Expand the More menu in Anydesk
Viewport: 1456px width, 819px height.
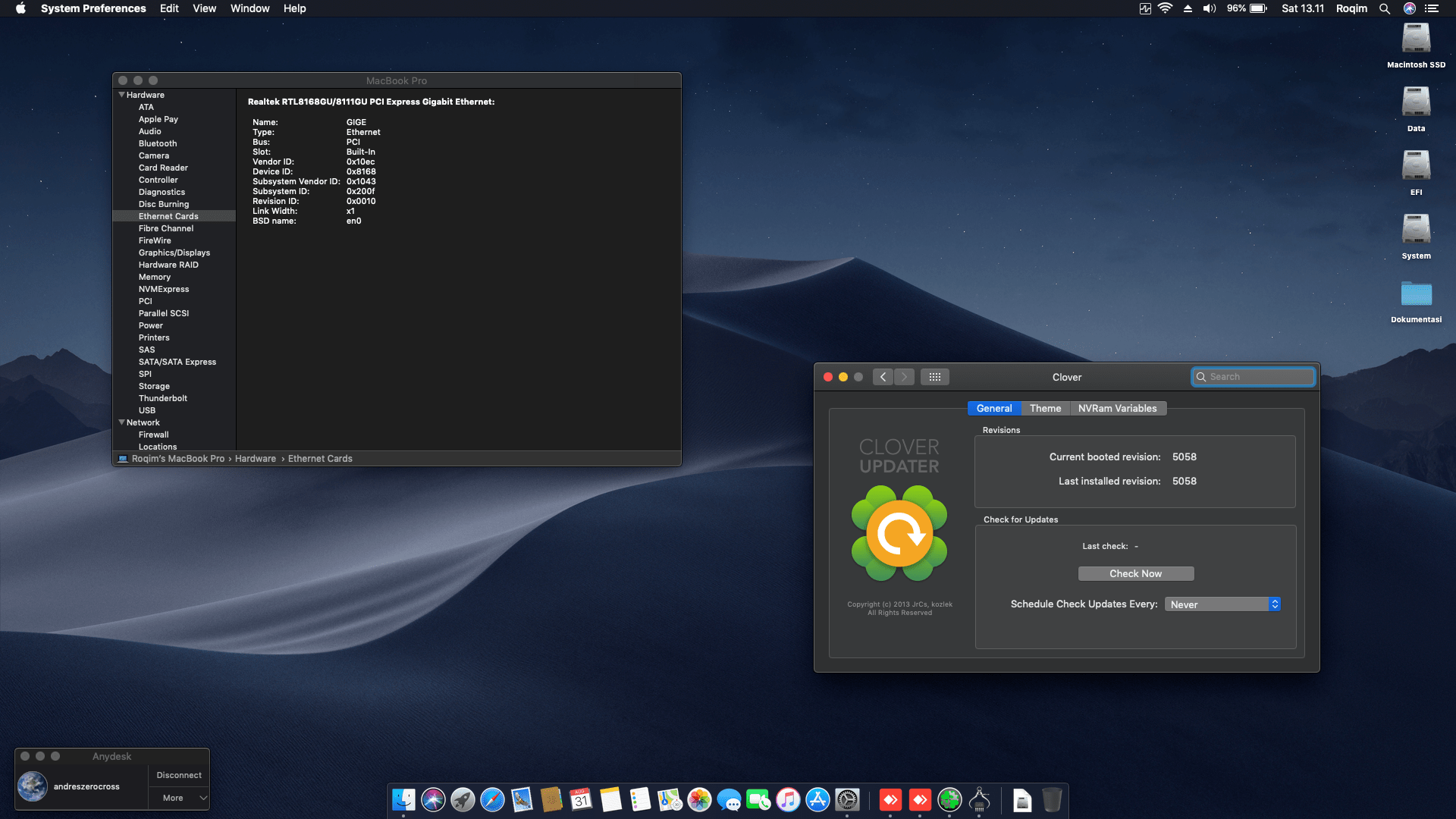click(184, 798)
